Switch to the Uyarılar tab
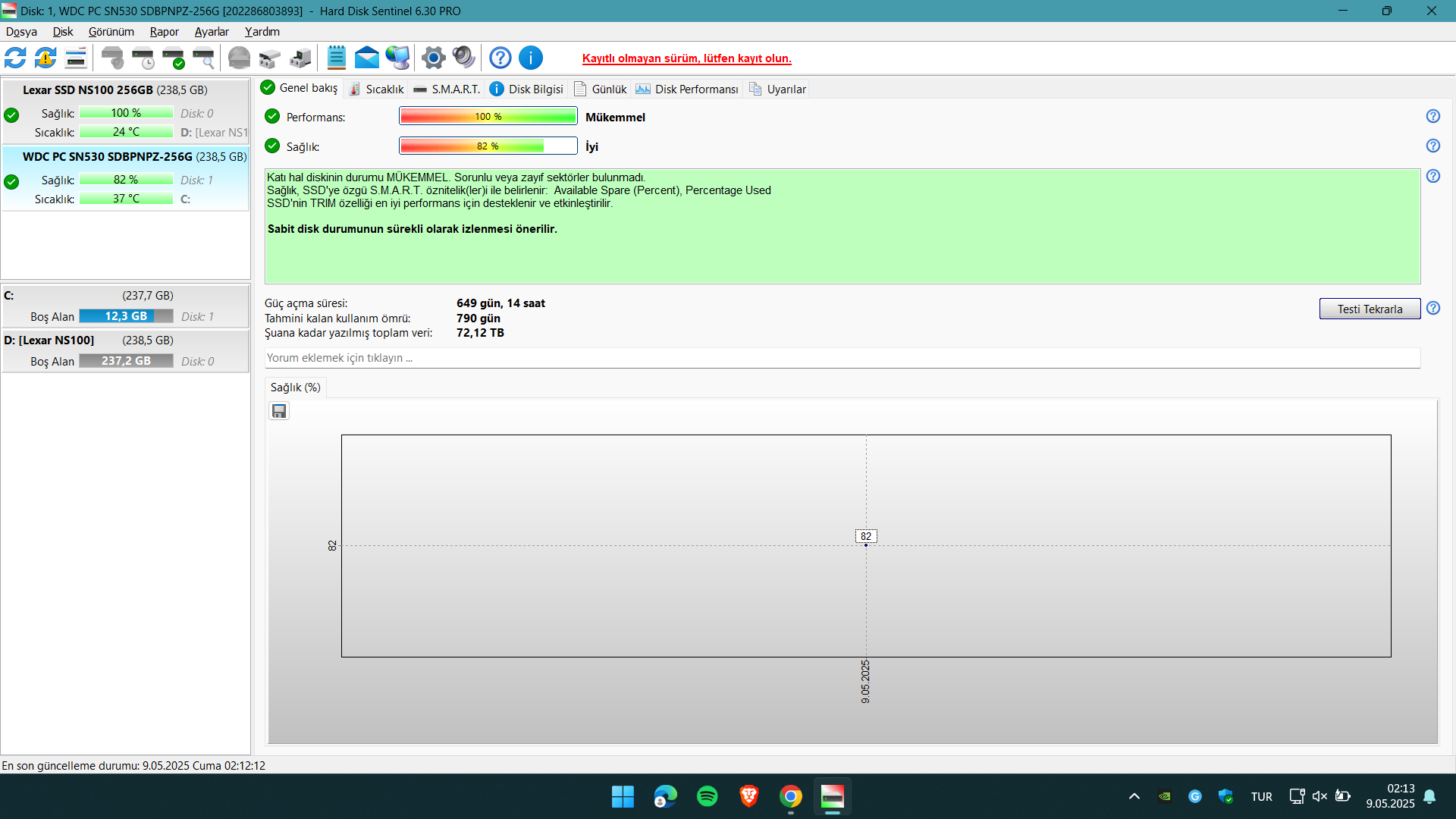The image size is (1456, 819). click(x=777, y=89)
